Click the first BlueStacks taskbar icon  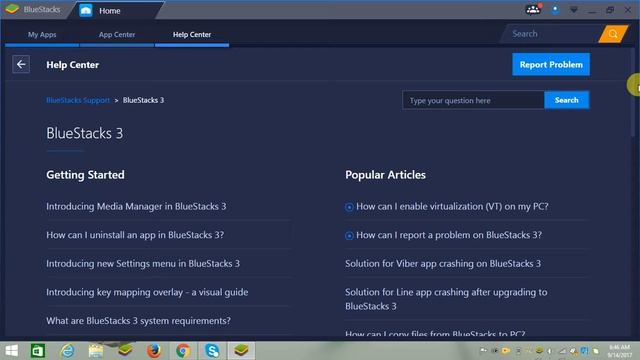(x=125, y=351)
